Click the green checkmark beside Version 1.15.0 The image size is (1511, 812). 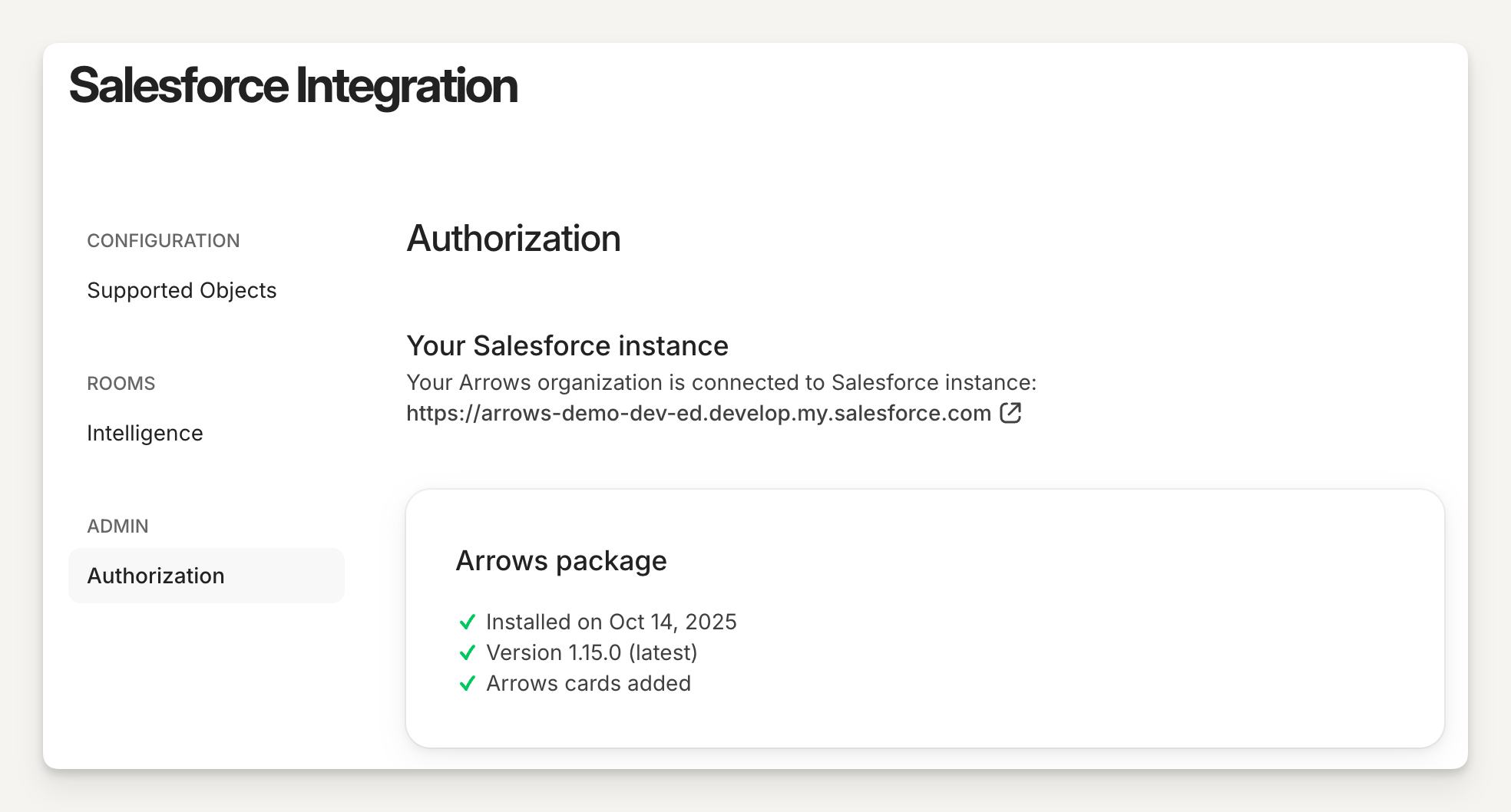(467, 652)
